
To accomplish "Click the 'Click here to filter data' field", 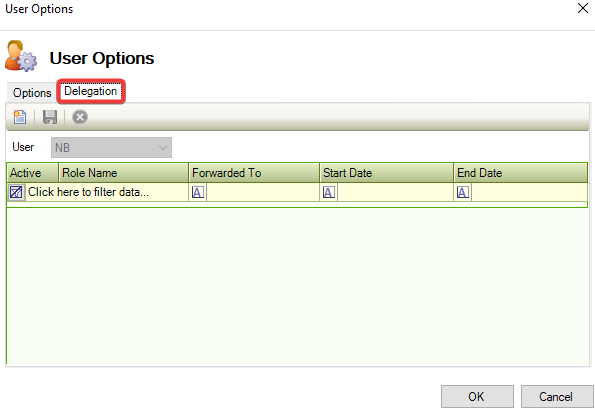I will click(x=88, y=192).
